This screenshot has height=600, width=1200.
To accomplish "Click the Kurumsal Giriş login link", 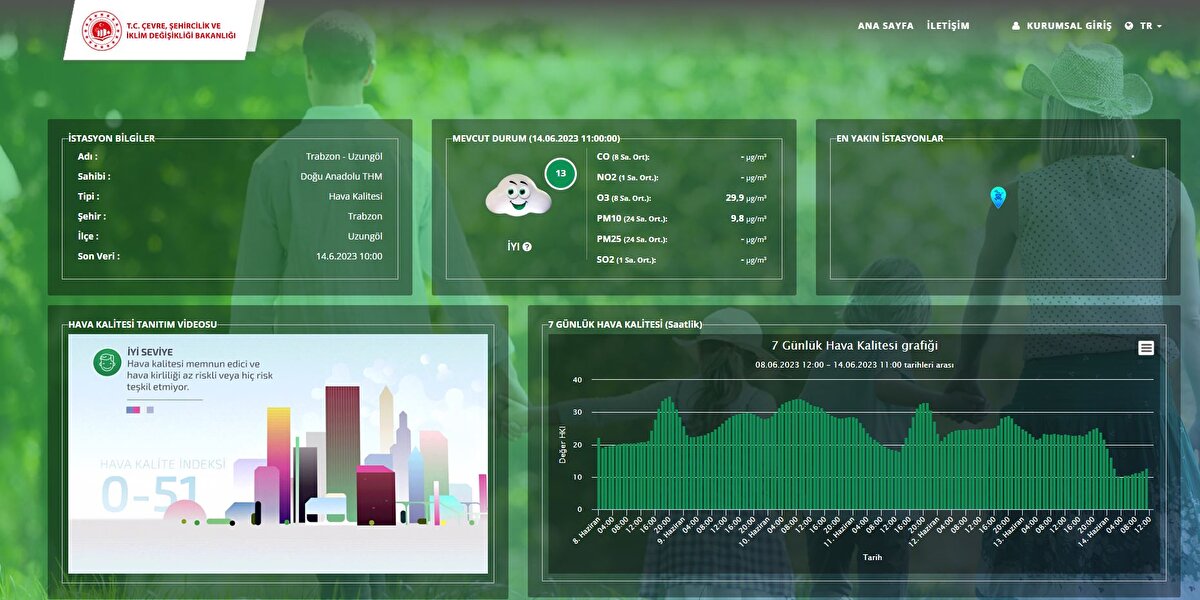I will pyautogui.click(x=1068, y=26).
